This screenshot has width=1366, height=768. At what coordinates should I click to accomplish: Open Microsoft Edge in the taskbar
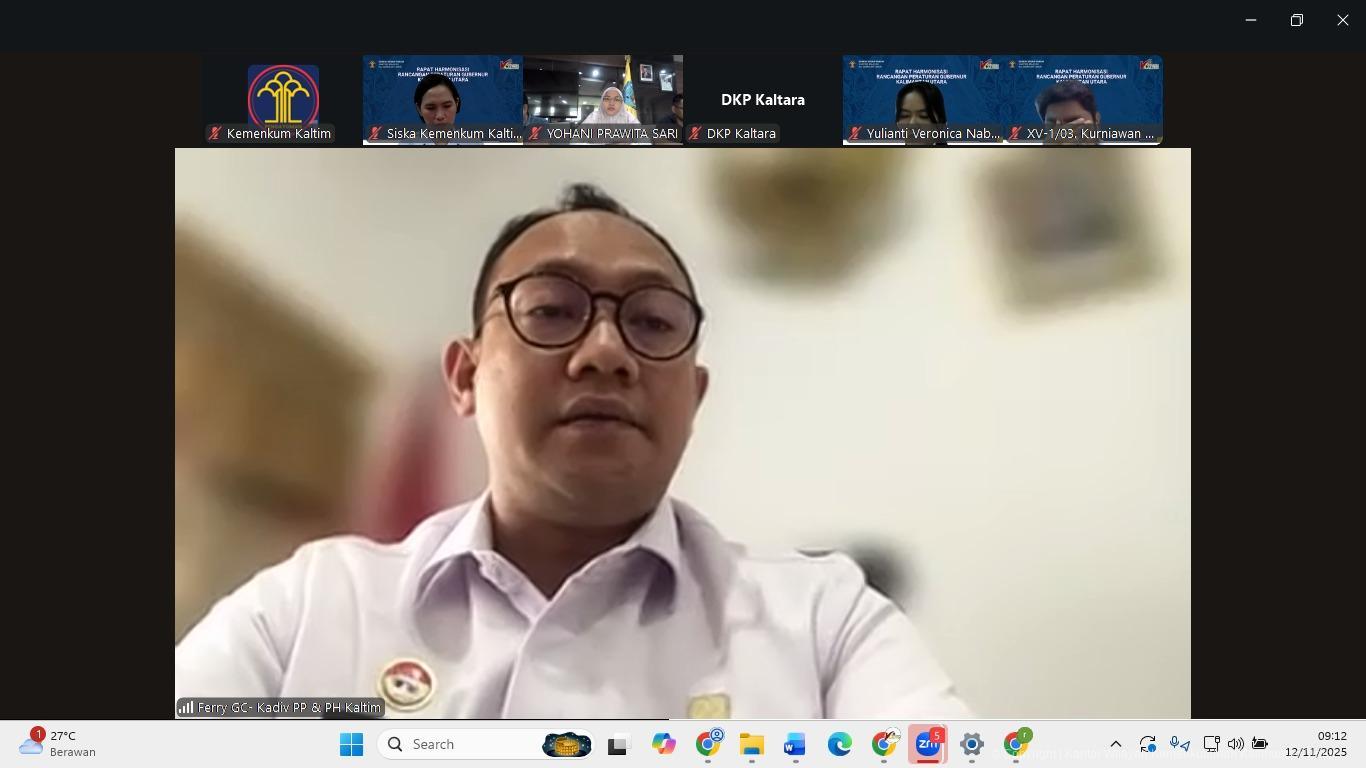(x=839, y=744)
